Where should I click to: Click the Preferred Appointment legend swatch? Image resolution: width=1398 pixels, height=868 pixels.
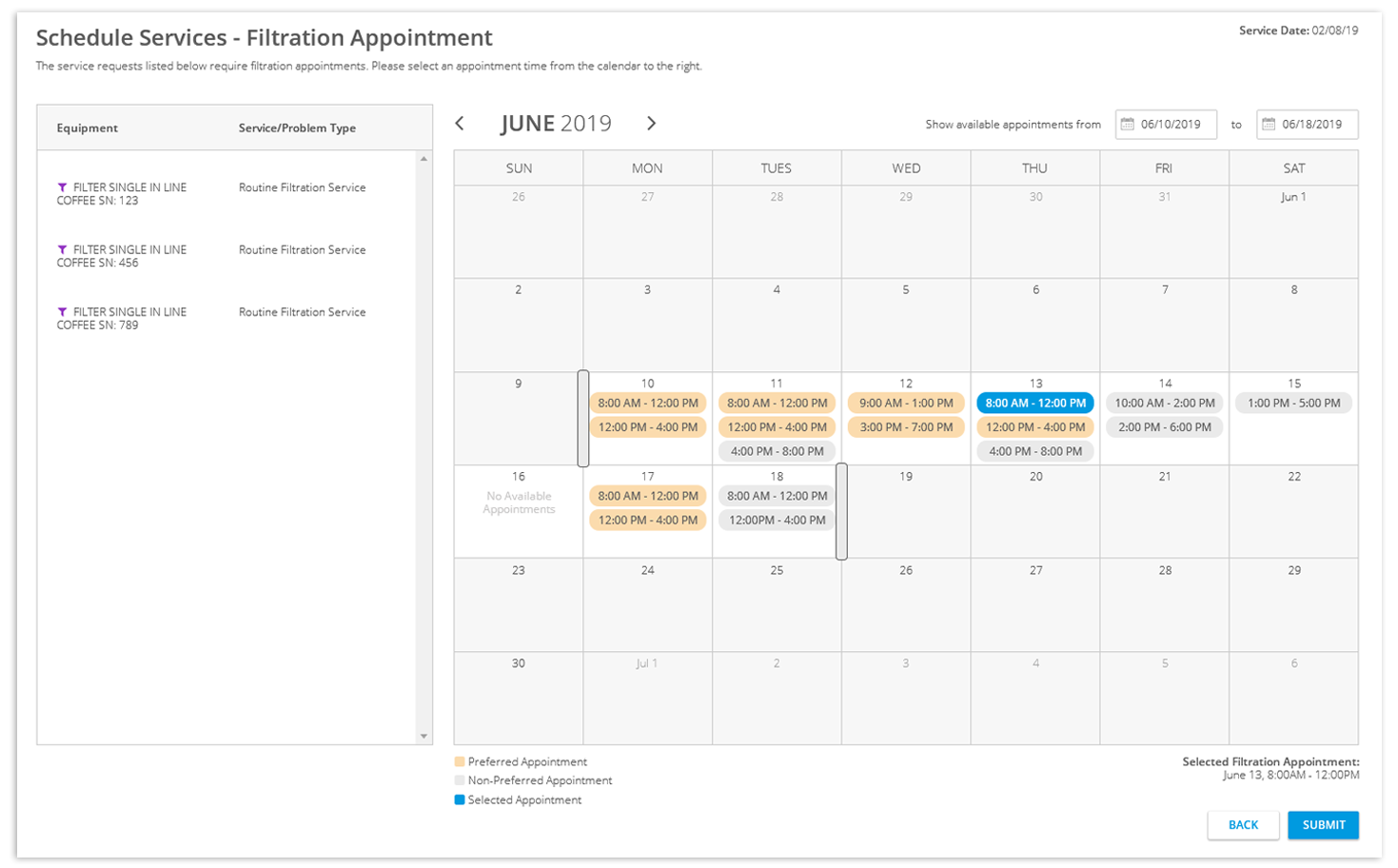click(x=461, y=761)
